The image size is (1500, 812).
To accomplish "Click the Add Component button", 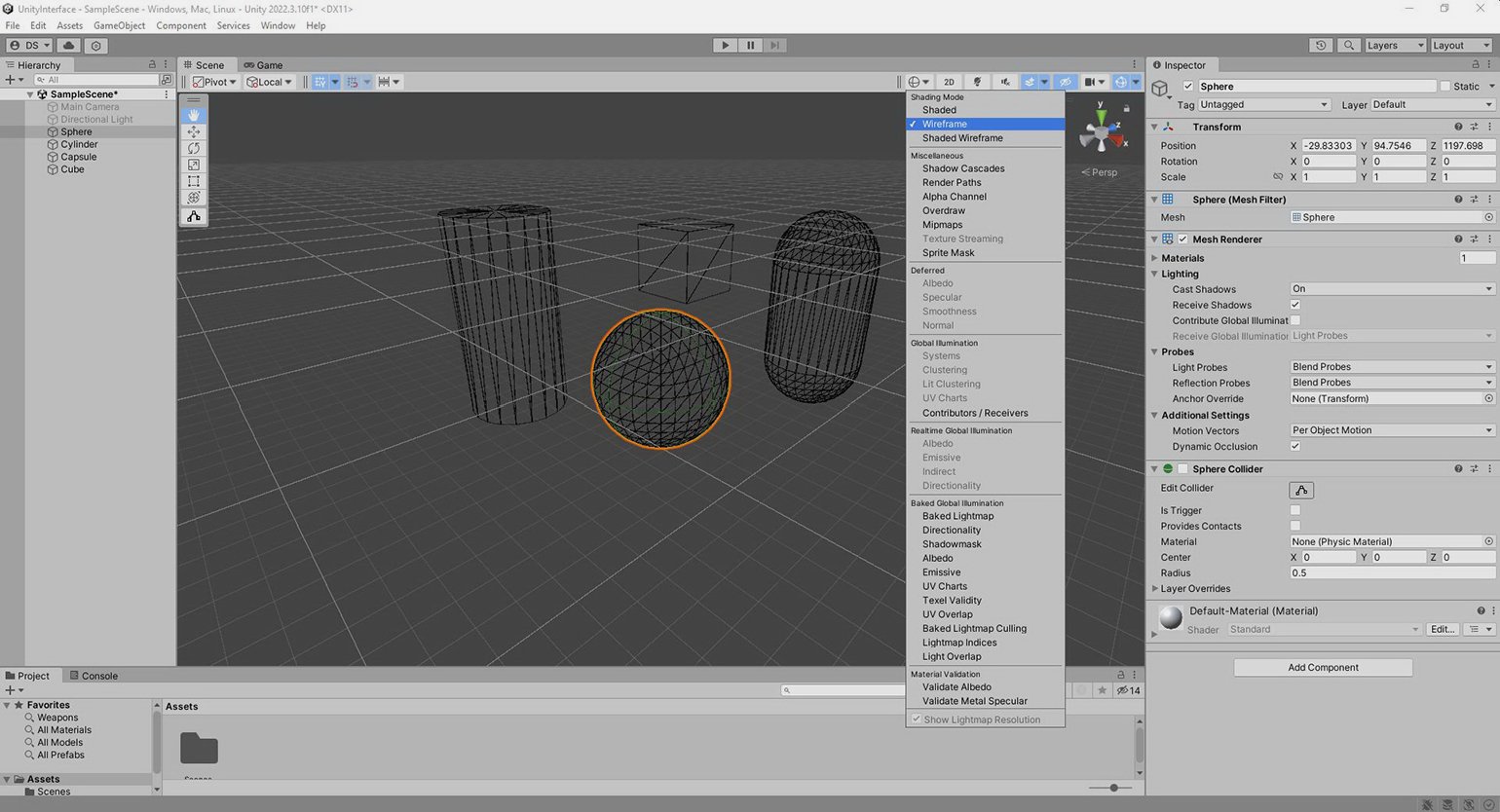I will 1322,668.
